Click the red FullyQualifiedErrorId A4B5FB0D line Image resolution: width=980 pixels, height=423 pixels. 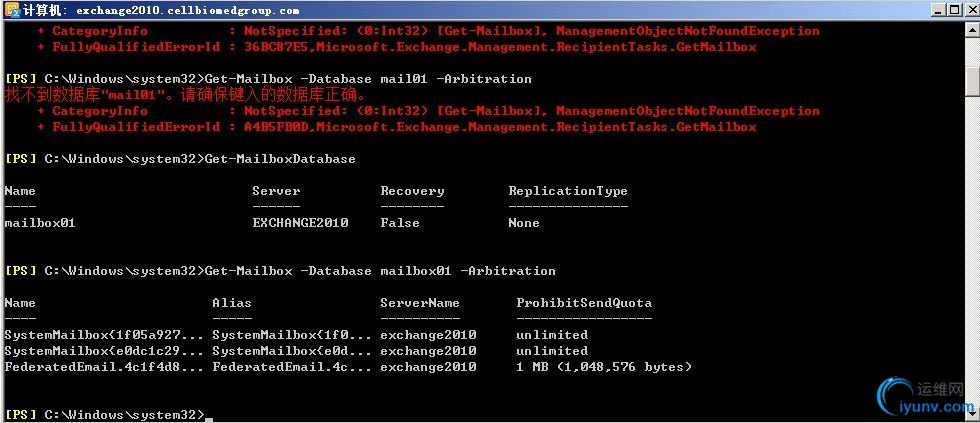click(x=397, y=127)
